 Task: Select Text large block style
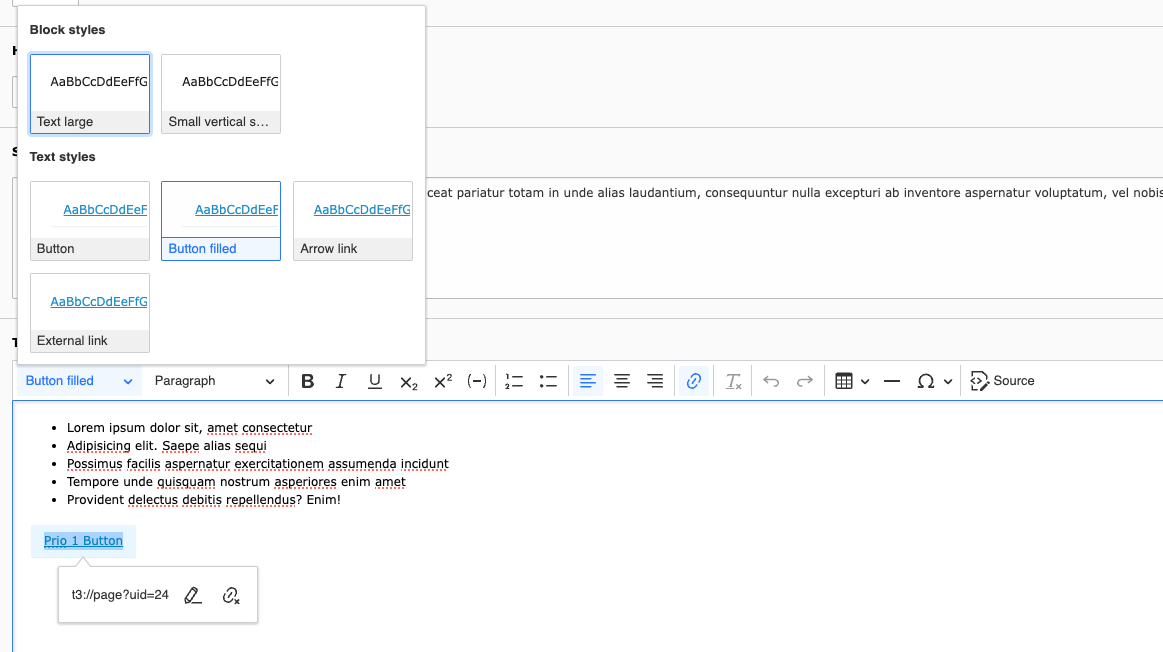click(90, 93)
